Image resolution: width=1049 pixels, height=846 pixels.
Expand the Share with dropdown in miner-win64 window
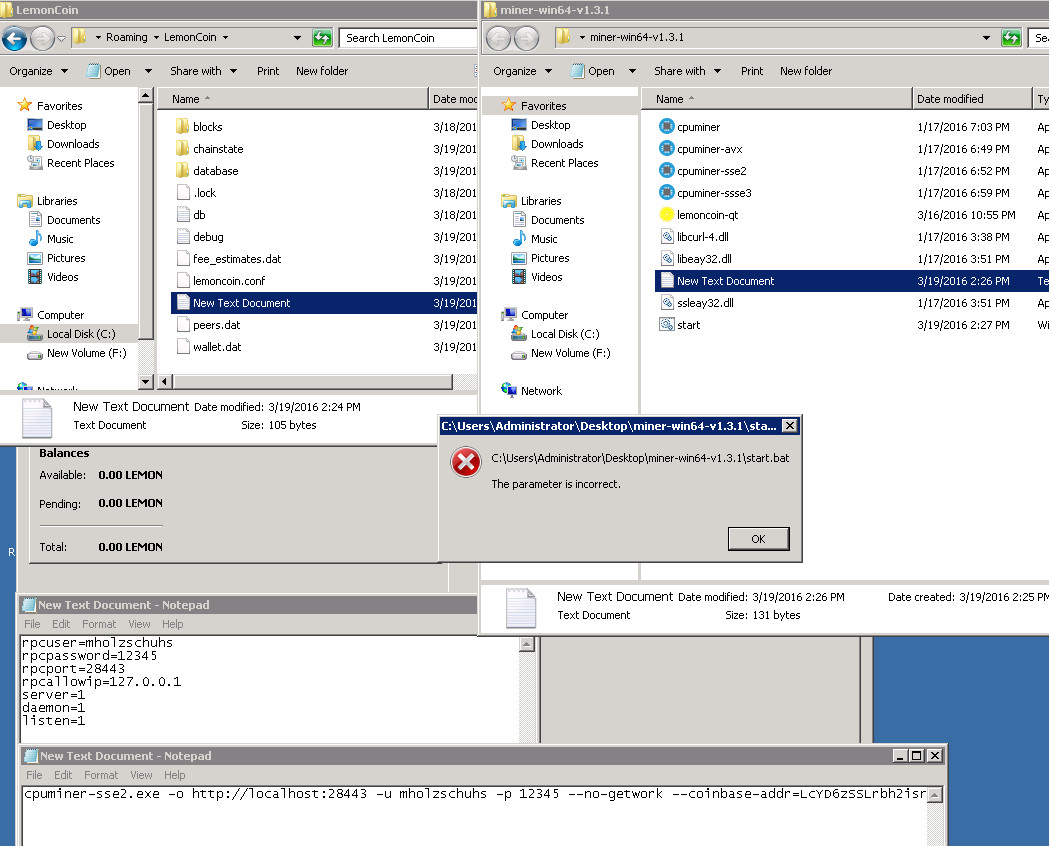coord(687,71)
